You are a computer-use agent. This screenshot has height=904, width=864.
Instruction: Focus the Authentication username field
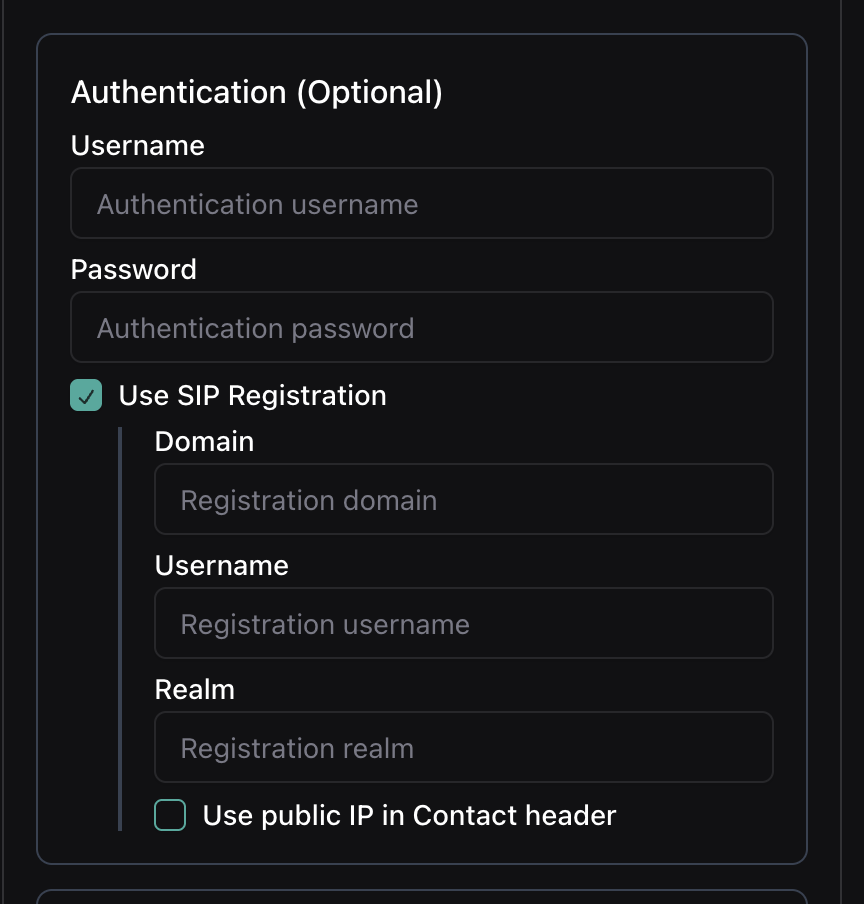[421, 204]
